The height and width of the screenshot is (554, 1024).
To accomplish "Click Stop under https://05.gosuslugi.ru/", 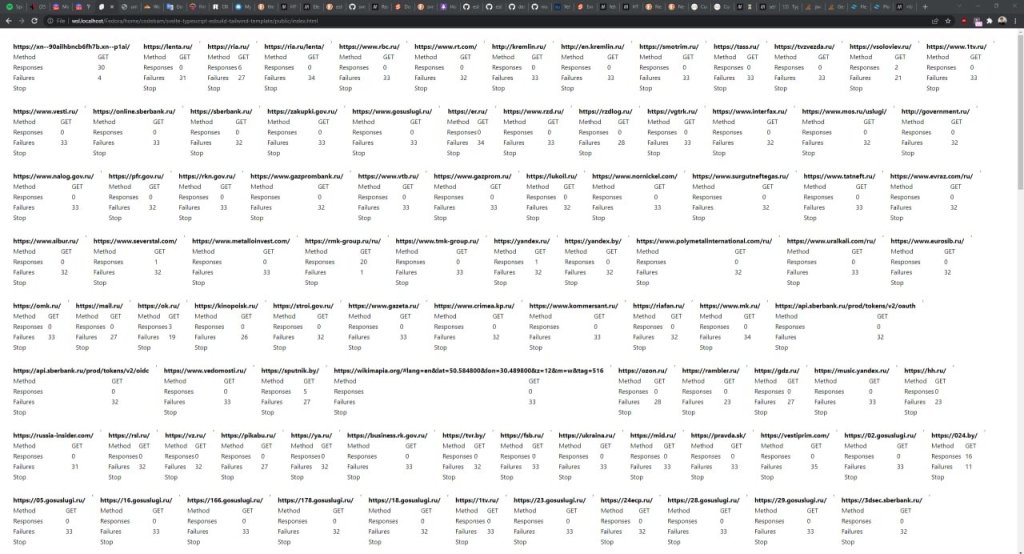I will pyautogui.click(x=19, y=543).
